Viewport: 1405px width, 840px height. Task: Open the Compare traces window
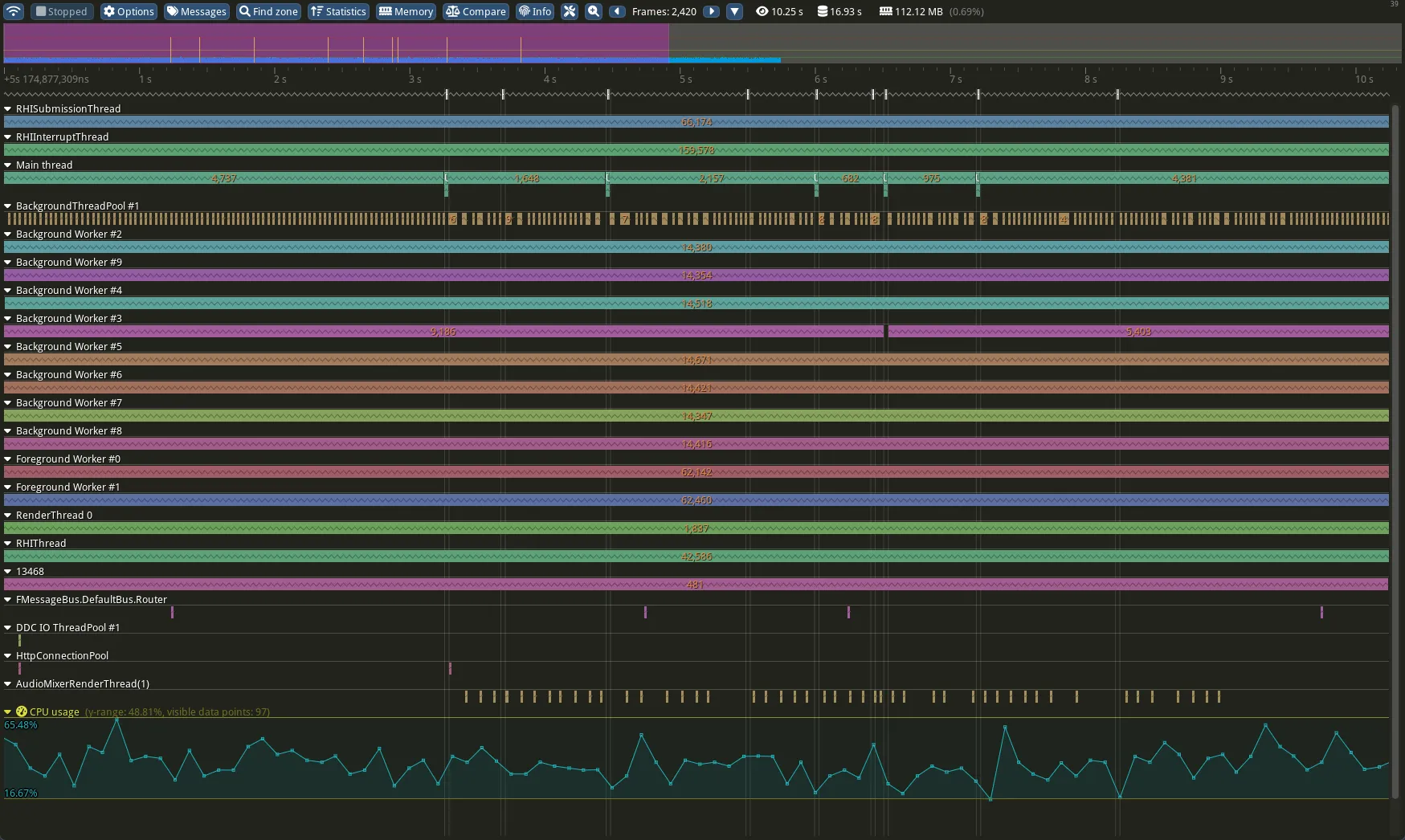click(476, 11)
